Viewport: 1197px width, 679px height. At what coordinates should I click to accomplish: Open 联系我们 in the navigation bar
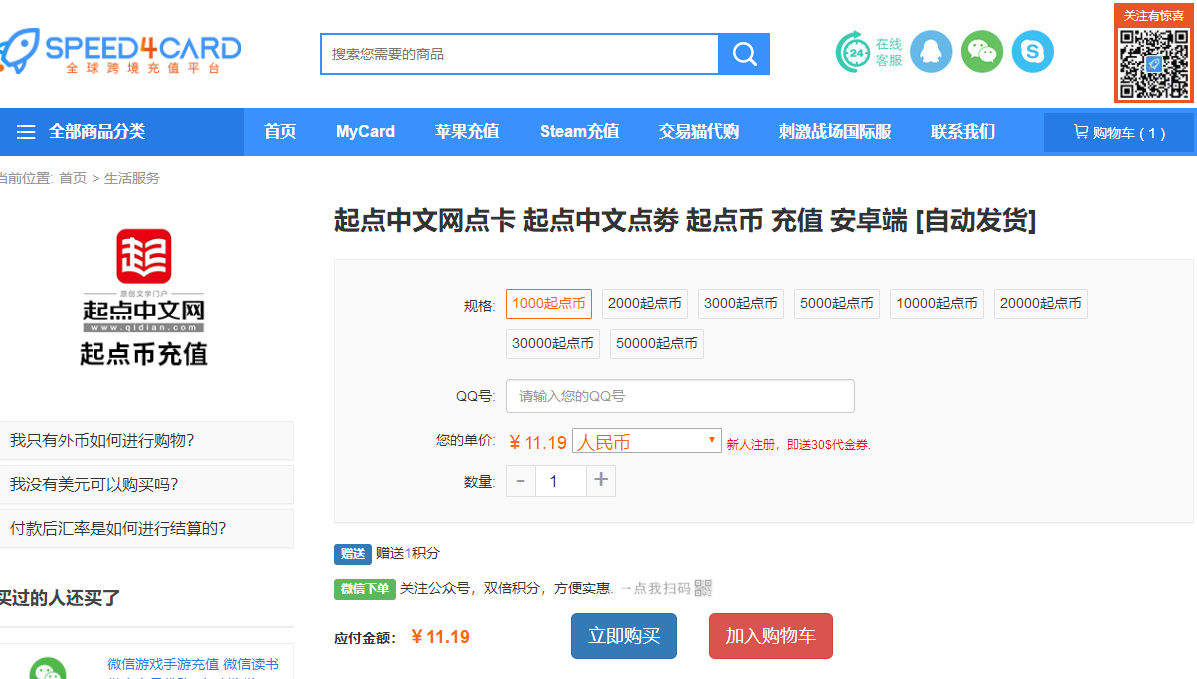click(963, 131)
